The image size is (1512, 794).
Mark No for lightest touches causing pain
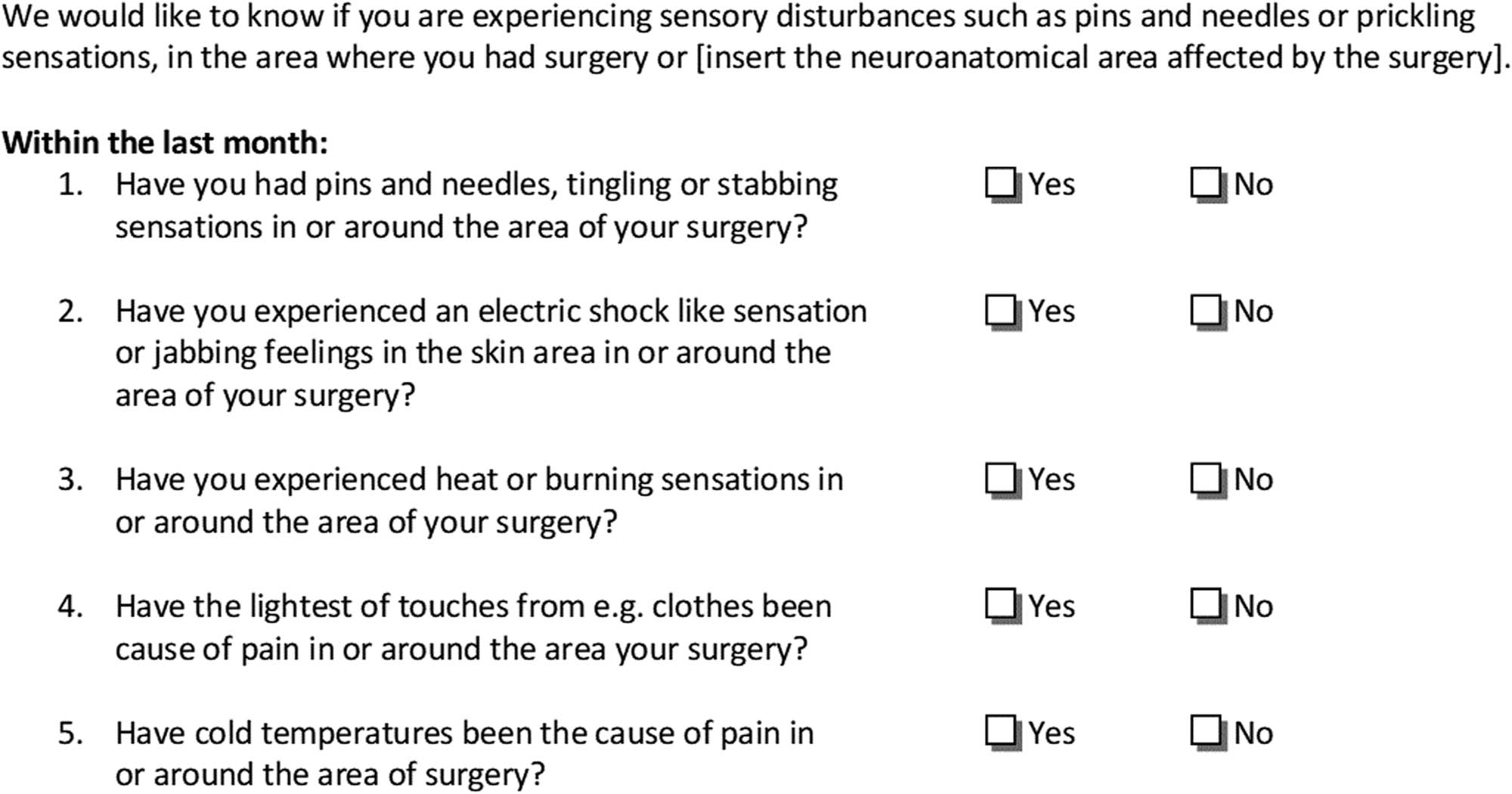[1205, 605]
